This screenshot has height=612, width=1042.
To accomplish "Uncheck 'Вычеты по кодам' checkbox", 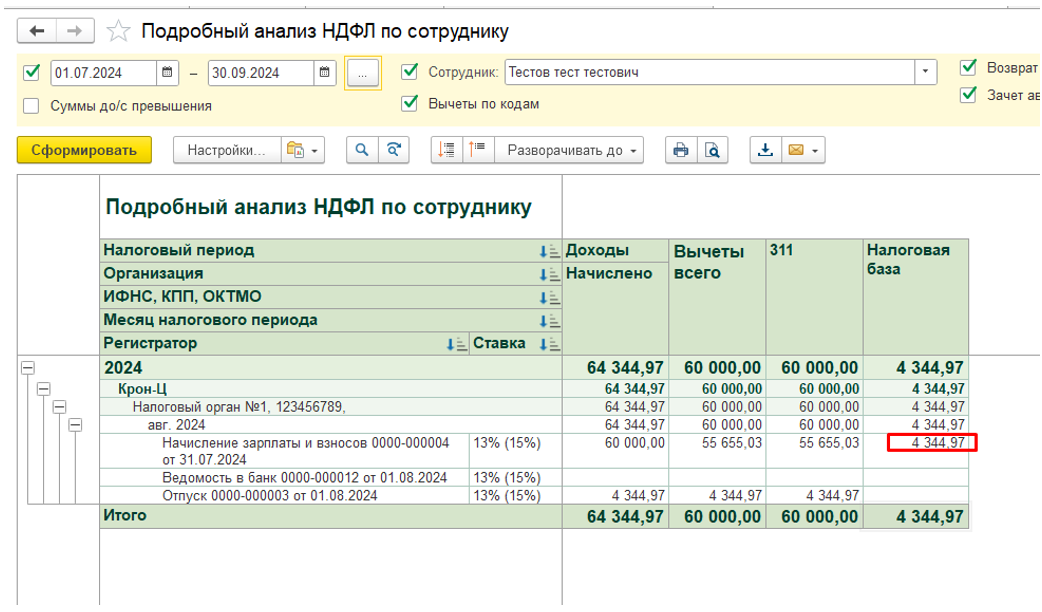I will coord(409,103).
